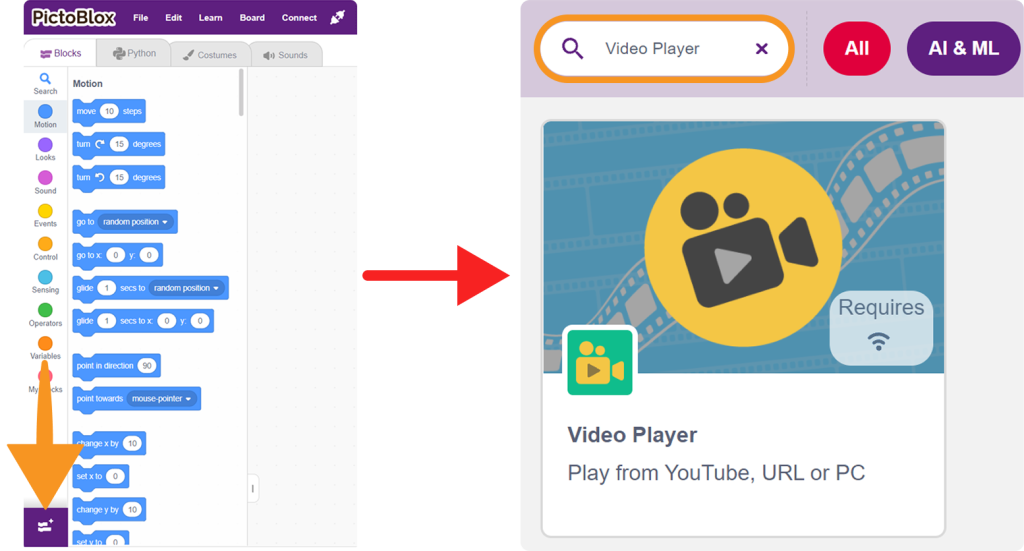1024x551 pixels.
Task: Click the 'set x to 0' block
Action: (x=101, y=477)
